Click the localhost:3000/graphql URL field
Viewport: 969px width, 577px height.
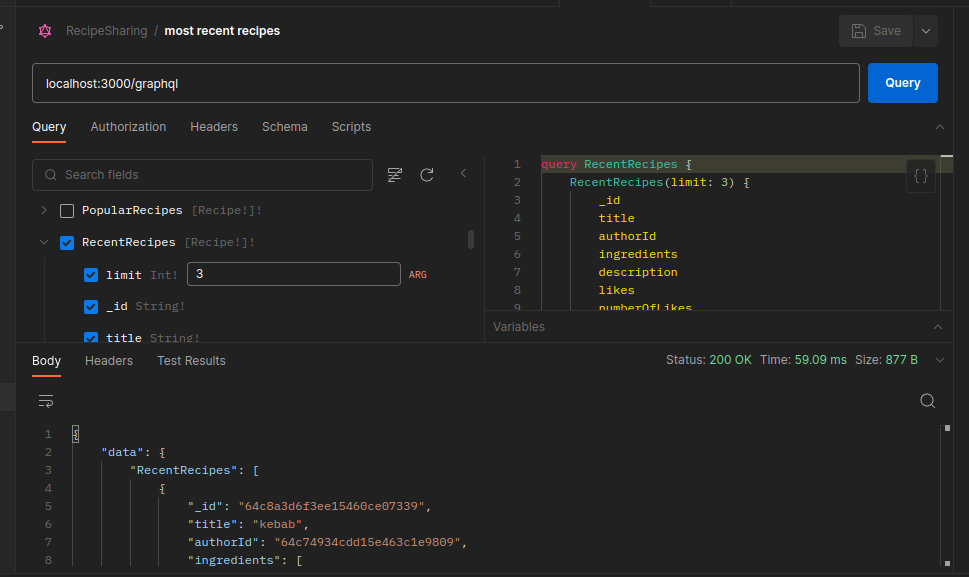click(446, 83)
